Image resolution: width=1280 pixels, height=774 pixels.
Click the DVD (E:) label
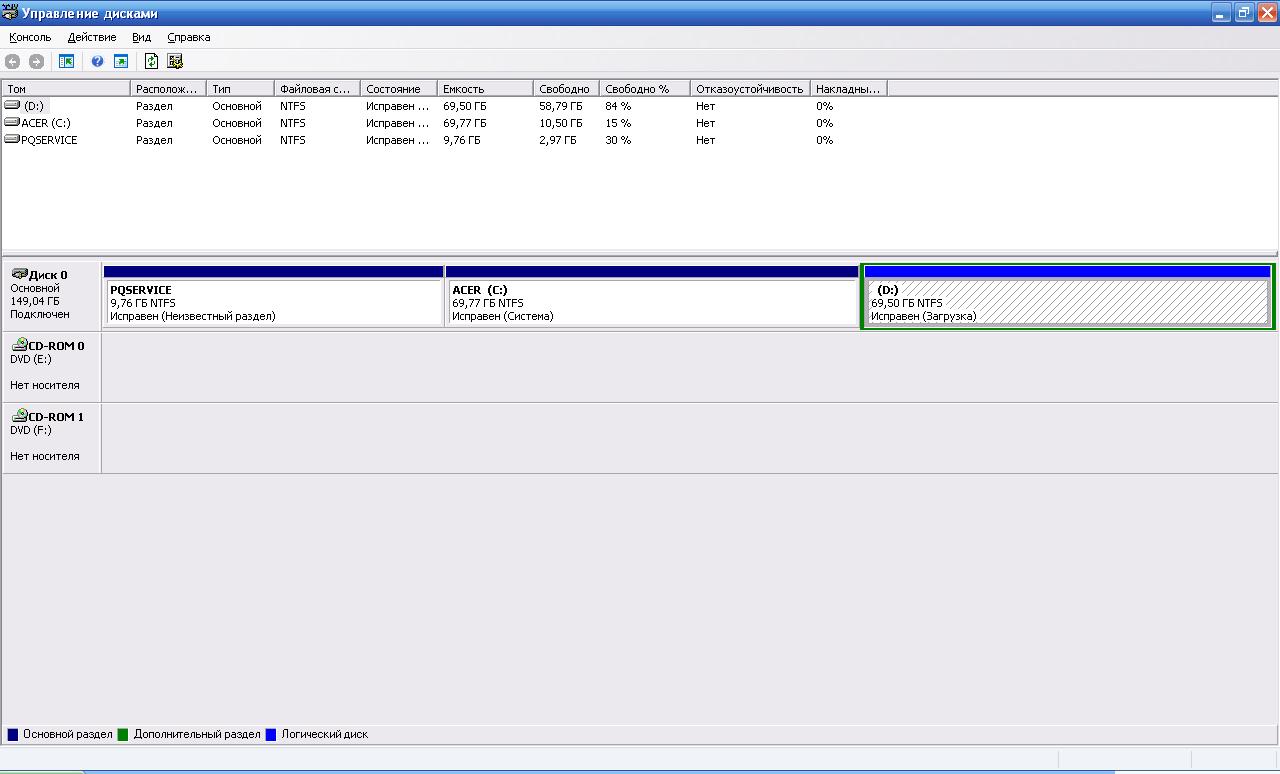(x=30, y=359)
